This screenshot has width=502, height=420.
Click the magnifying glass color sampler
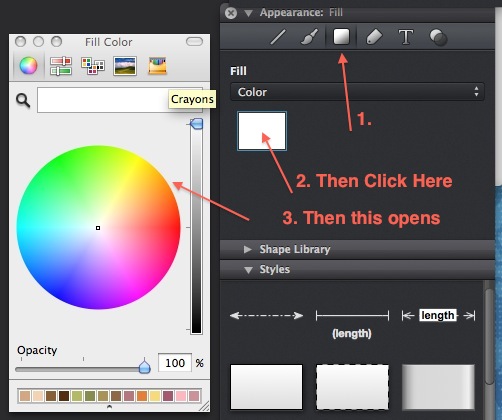click(23, 100)
